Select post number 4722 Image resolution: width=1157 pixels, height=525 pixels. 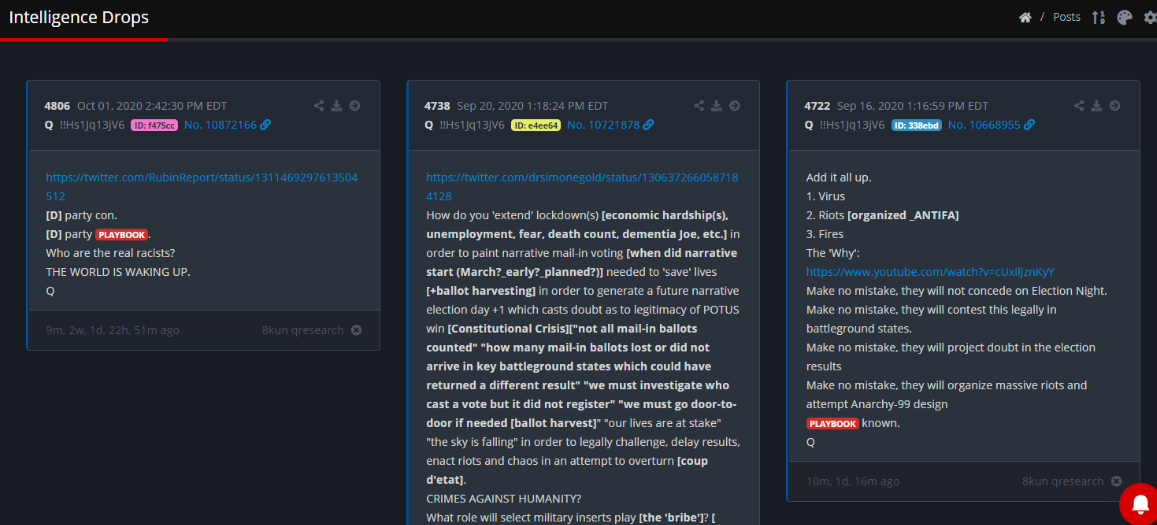818,106
